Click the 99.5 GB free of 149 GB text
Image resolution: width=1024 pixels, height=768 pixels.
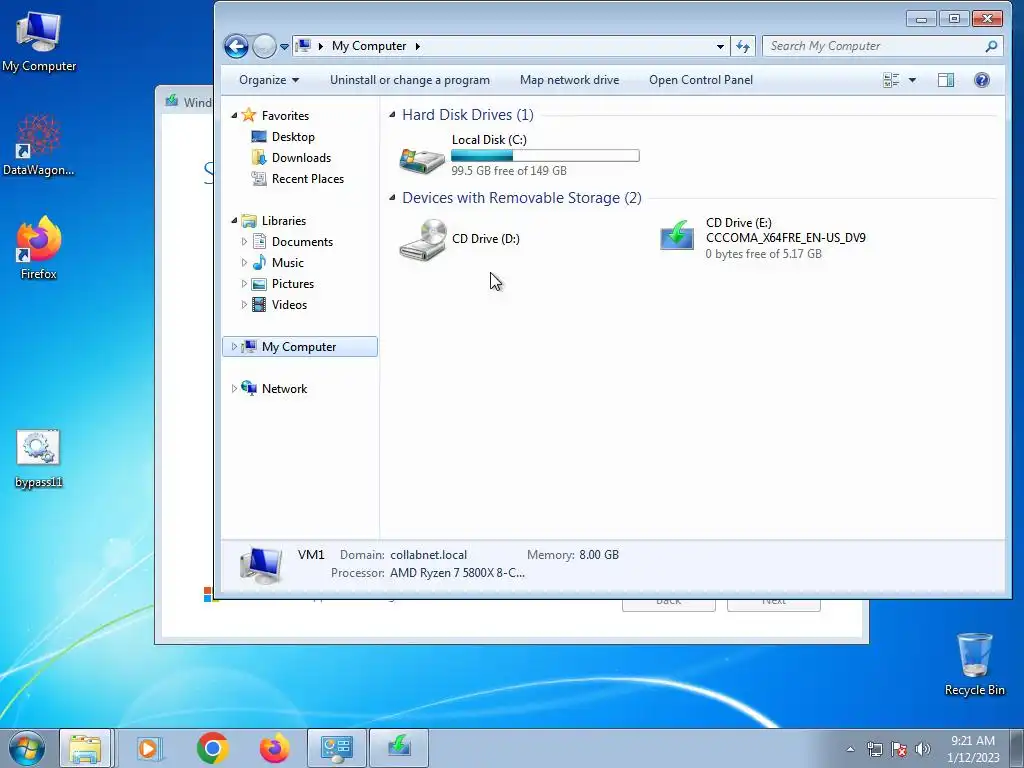click(509, 170)
